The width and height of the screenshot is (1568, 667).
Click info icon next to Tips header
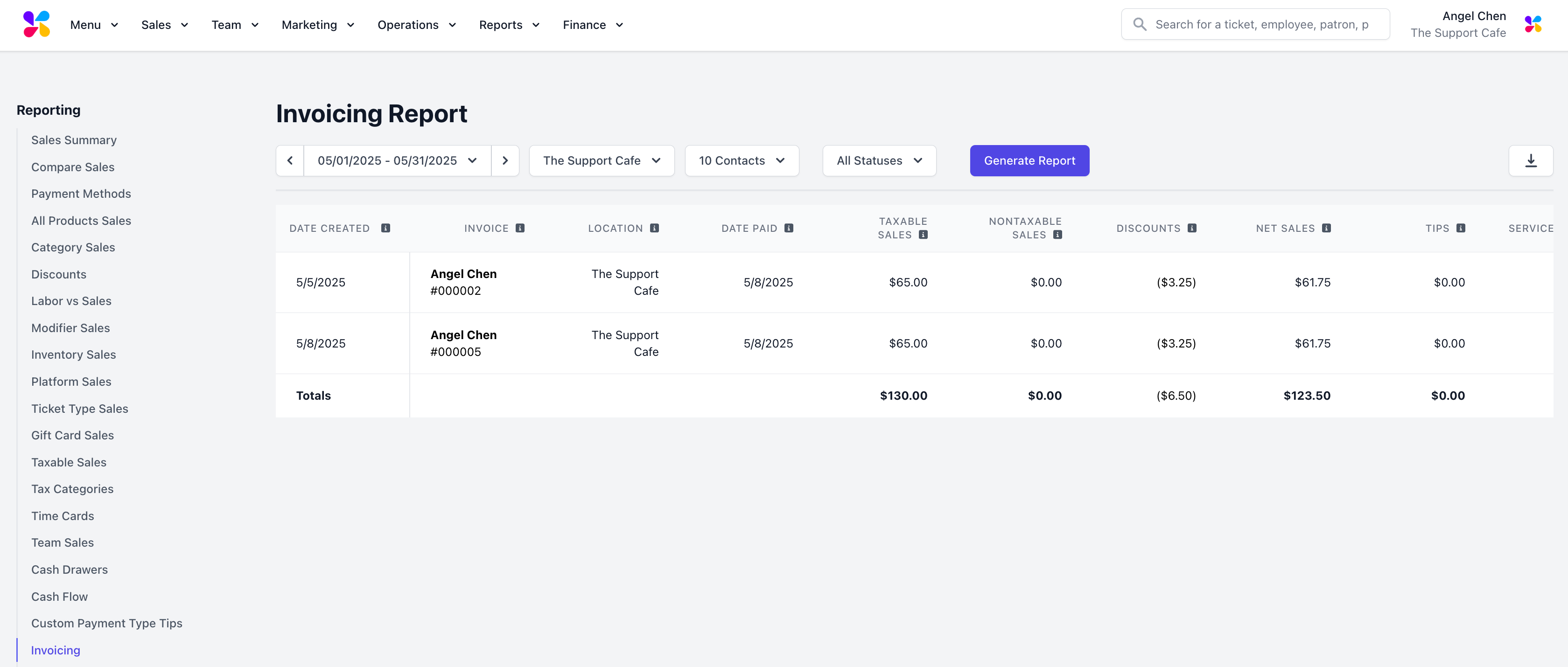pyautogui.click(x=1461, y=228)
